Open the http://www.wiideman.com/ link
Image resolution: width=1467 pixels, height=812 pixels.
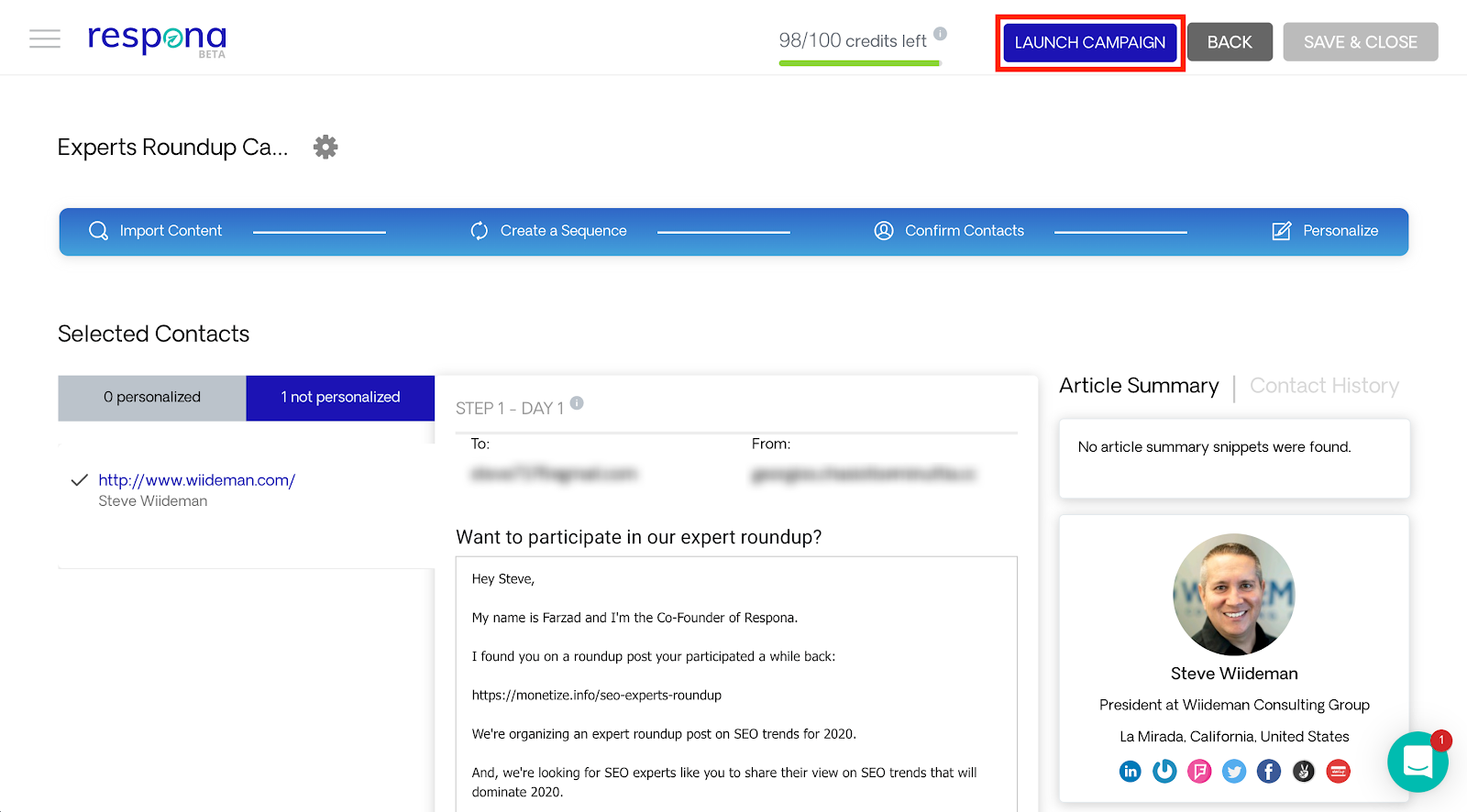[x=197, y=480]
